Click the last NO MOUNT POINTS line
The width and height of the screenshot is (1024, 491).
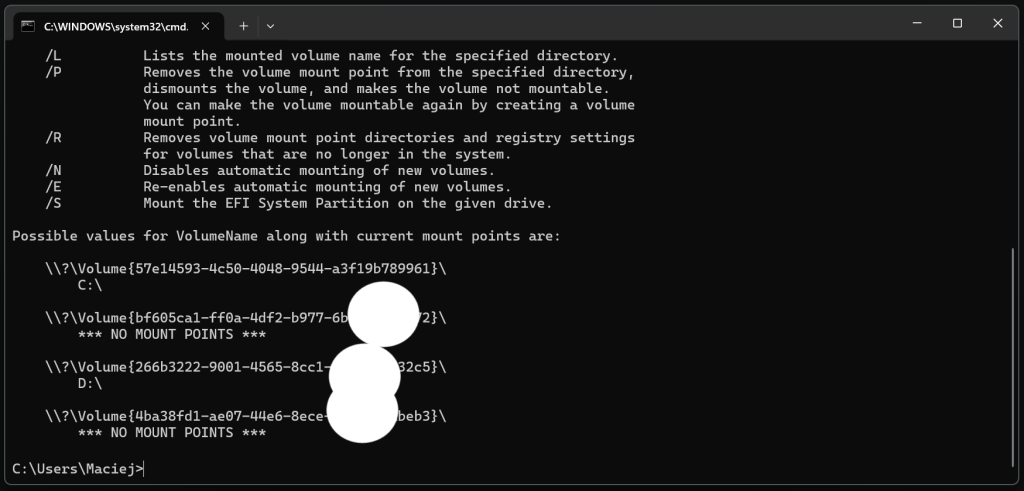(172, 432)
